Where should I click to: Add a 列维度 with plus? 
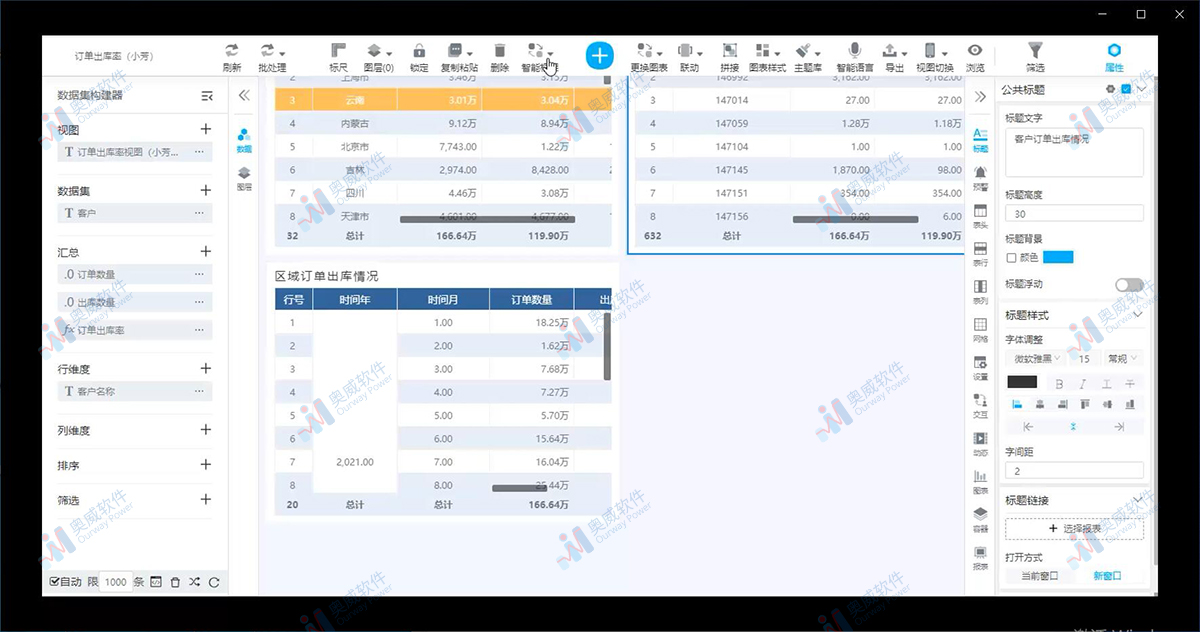click(x=206, y=430)
